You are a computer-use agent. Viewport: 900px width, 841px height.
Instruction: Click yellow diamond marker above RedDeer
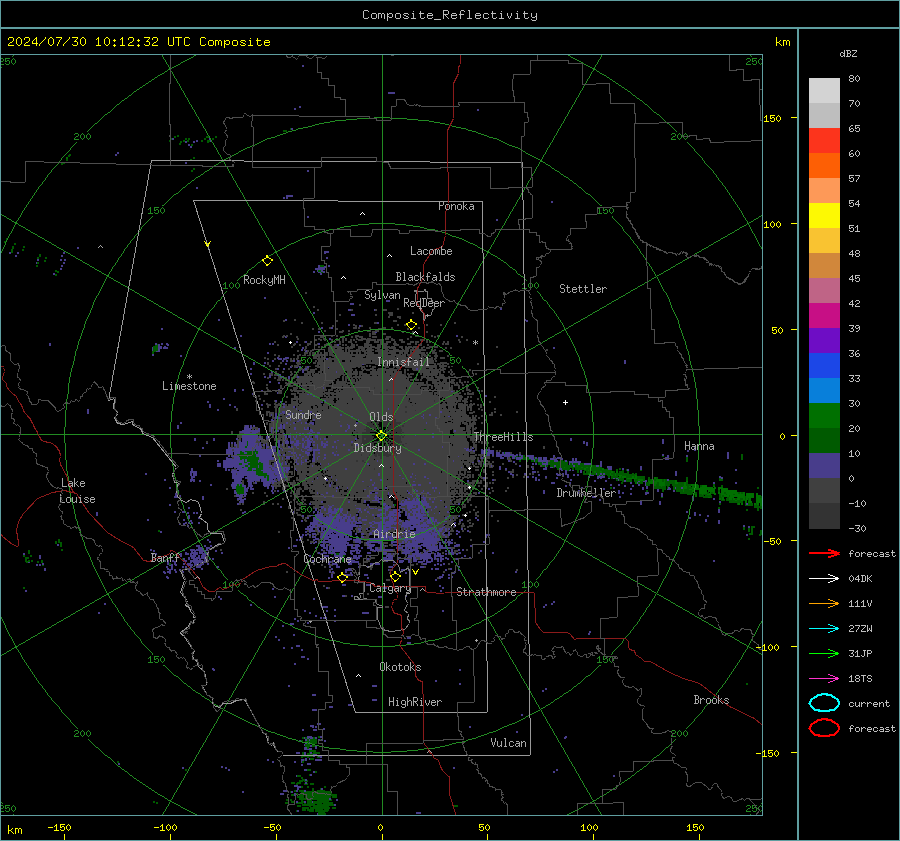[x=411, y=325]
